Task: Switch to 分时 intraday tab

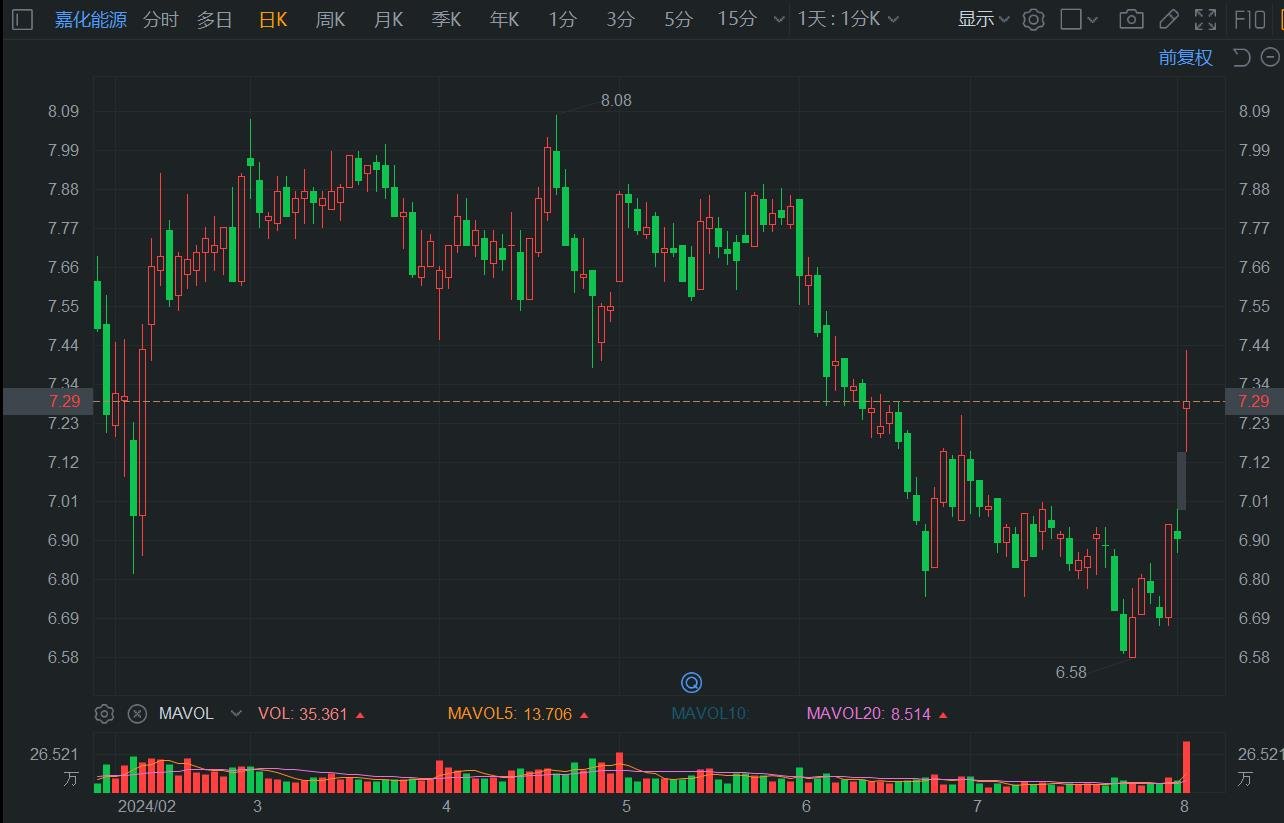Action: [160, 19]
